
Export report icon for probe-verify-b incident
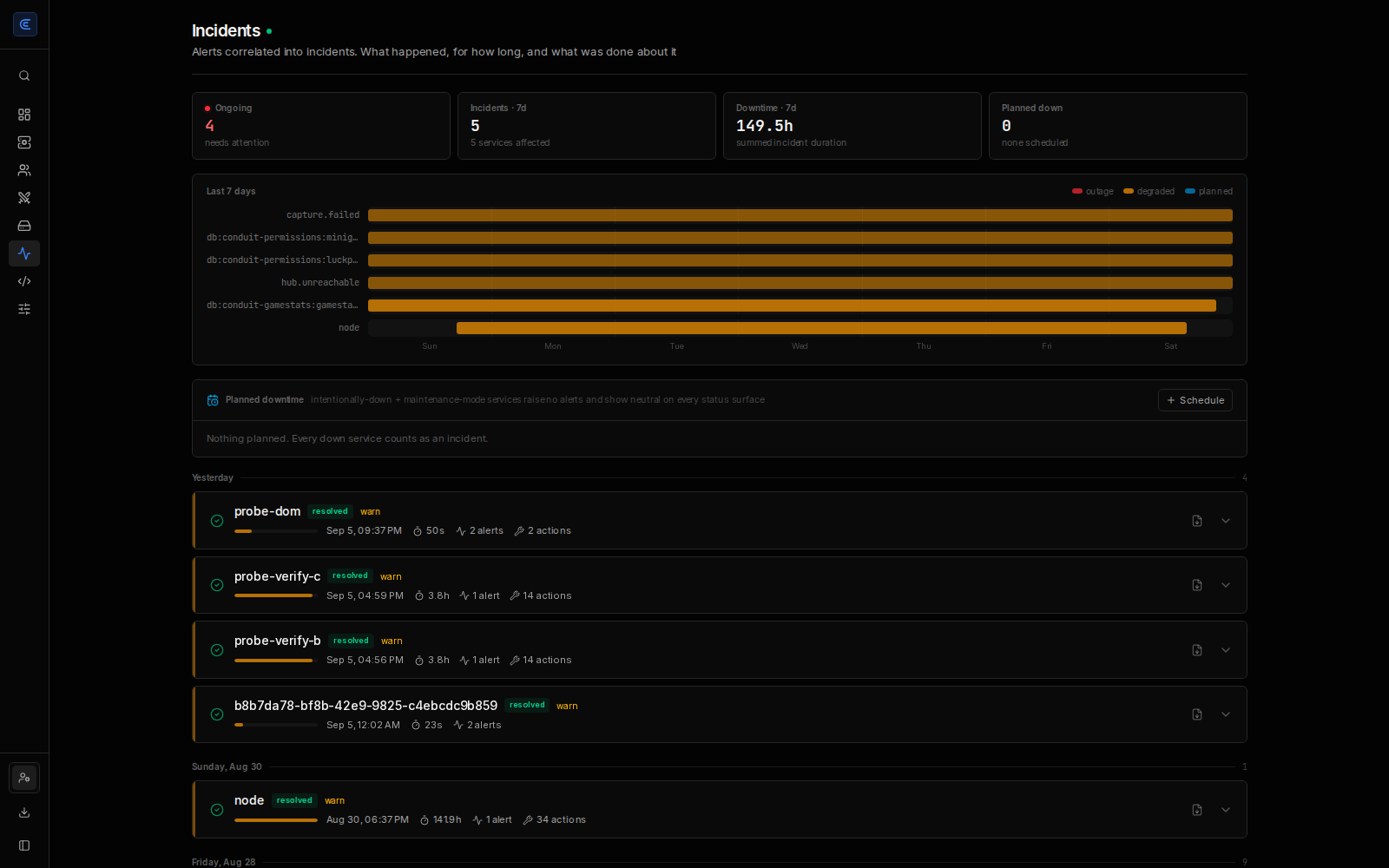(x=1197, y=650)
